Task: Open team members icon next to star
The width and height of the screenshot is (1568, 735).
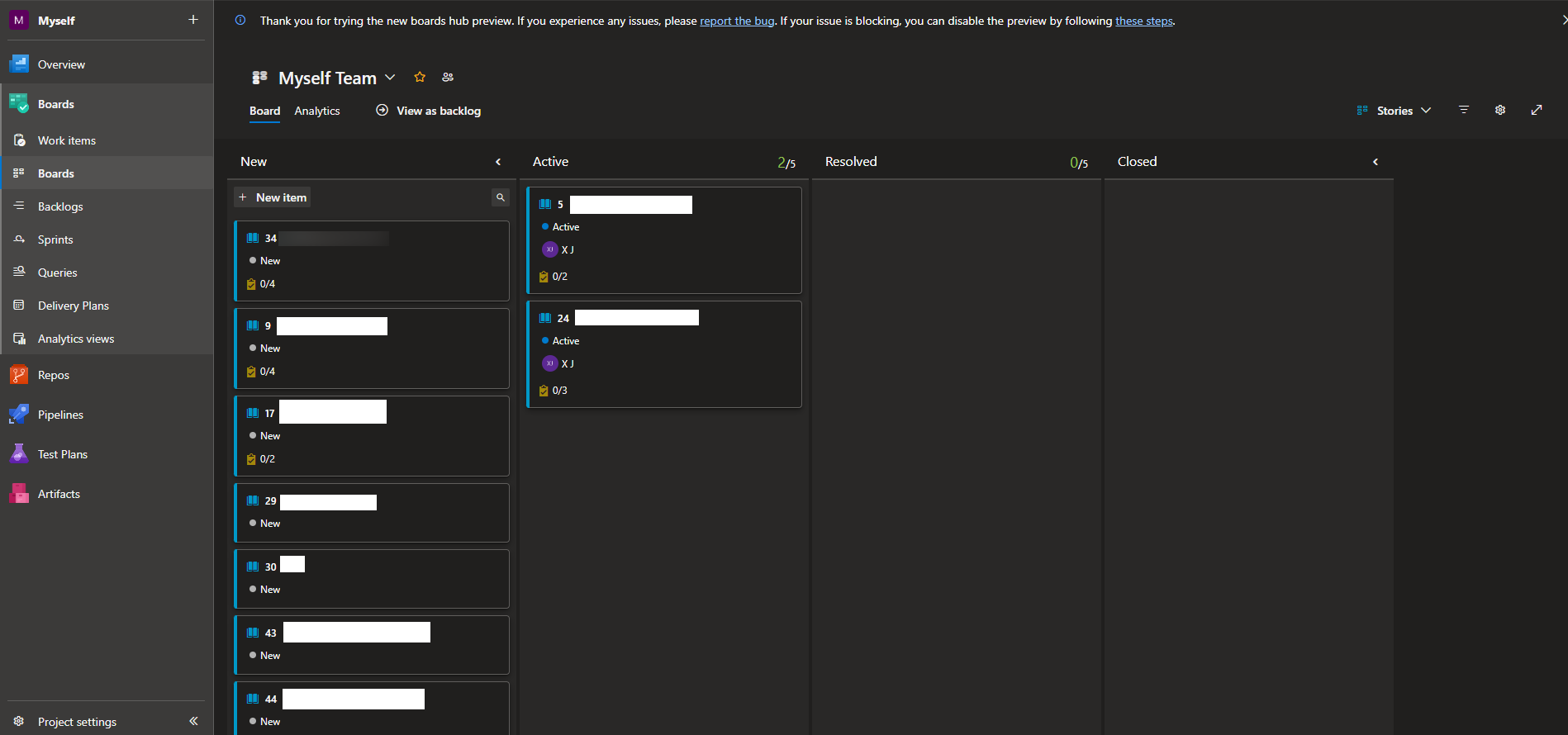Action: [x=448, y=77]
